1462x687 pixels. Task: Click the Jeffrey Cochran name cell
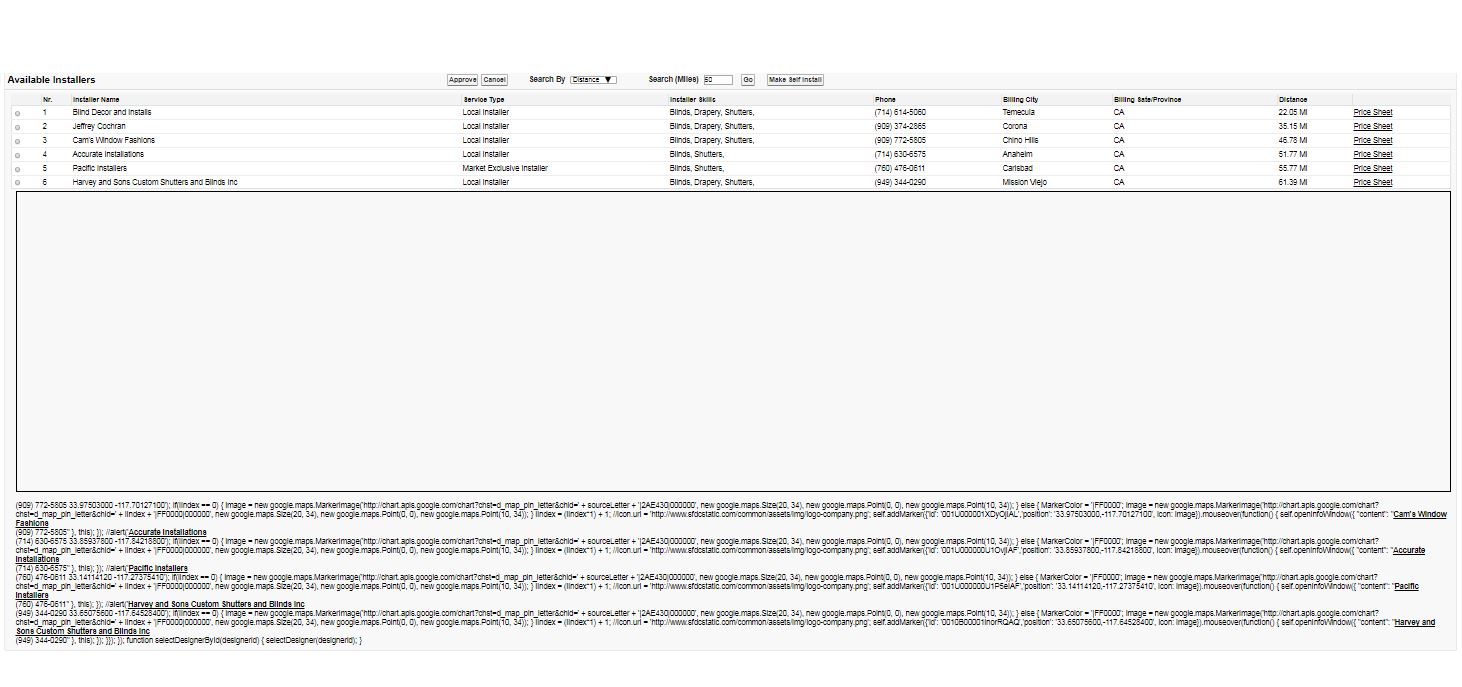coord(99,126)
